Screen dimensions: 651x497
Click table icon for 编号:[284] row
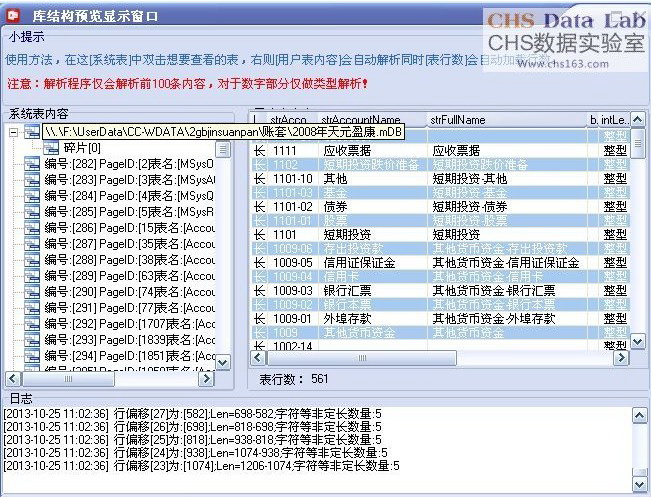(x=32, y=196)
